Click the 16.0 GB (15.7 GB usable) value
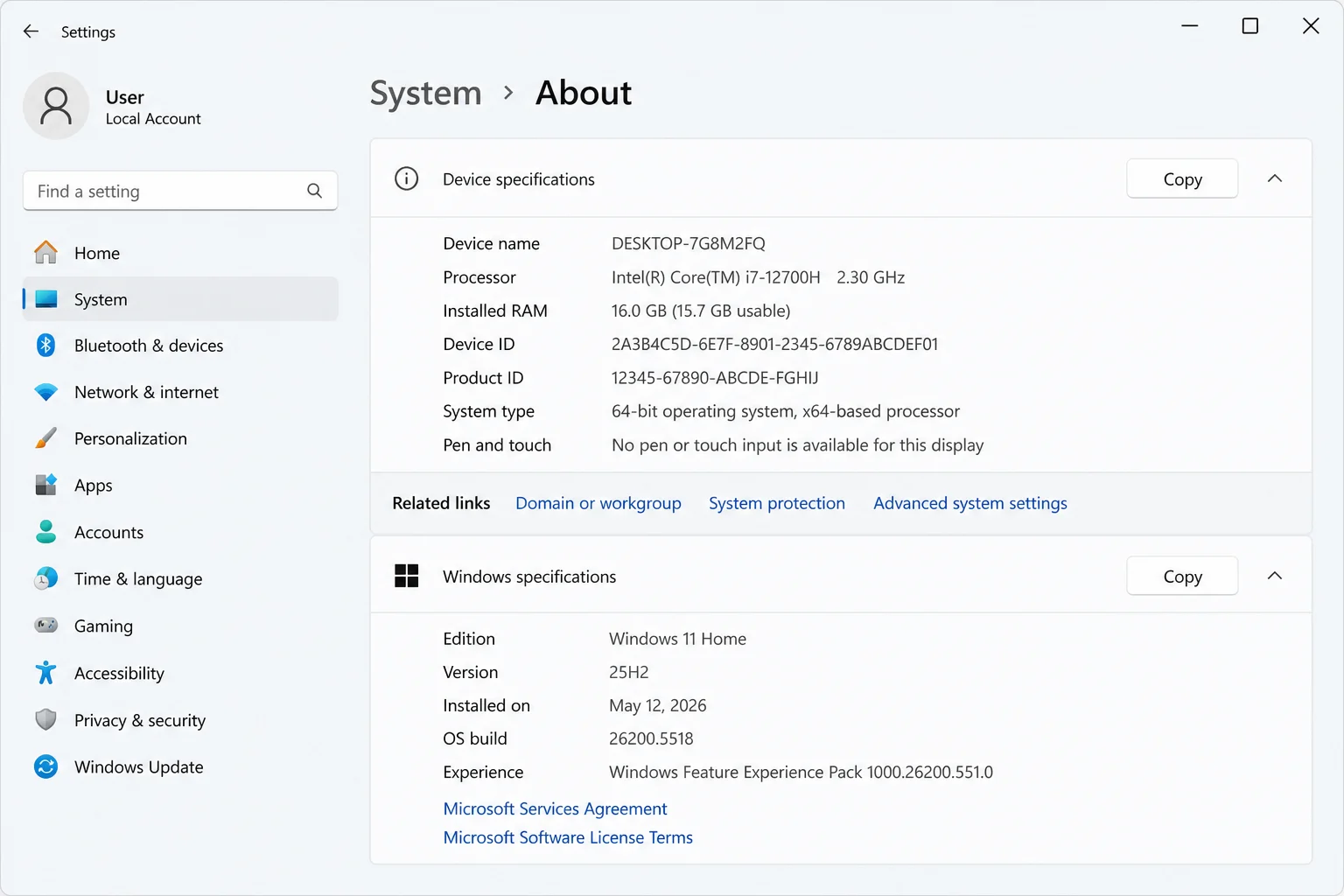This screenshot has width=1344, height=896. click(x=701, y=311)
